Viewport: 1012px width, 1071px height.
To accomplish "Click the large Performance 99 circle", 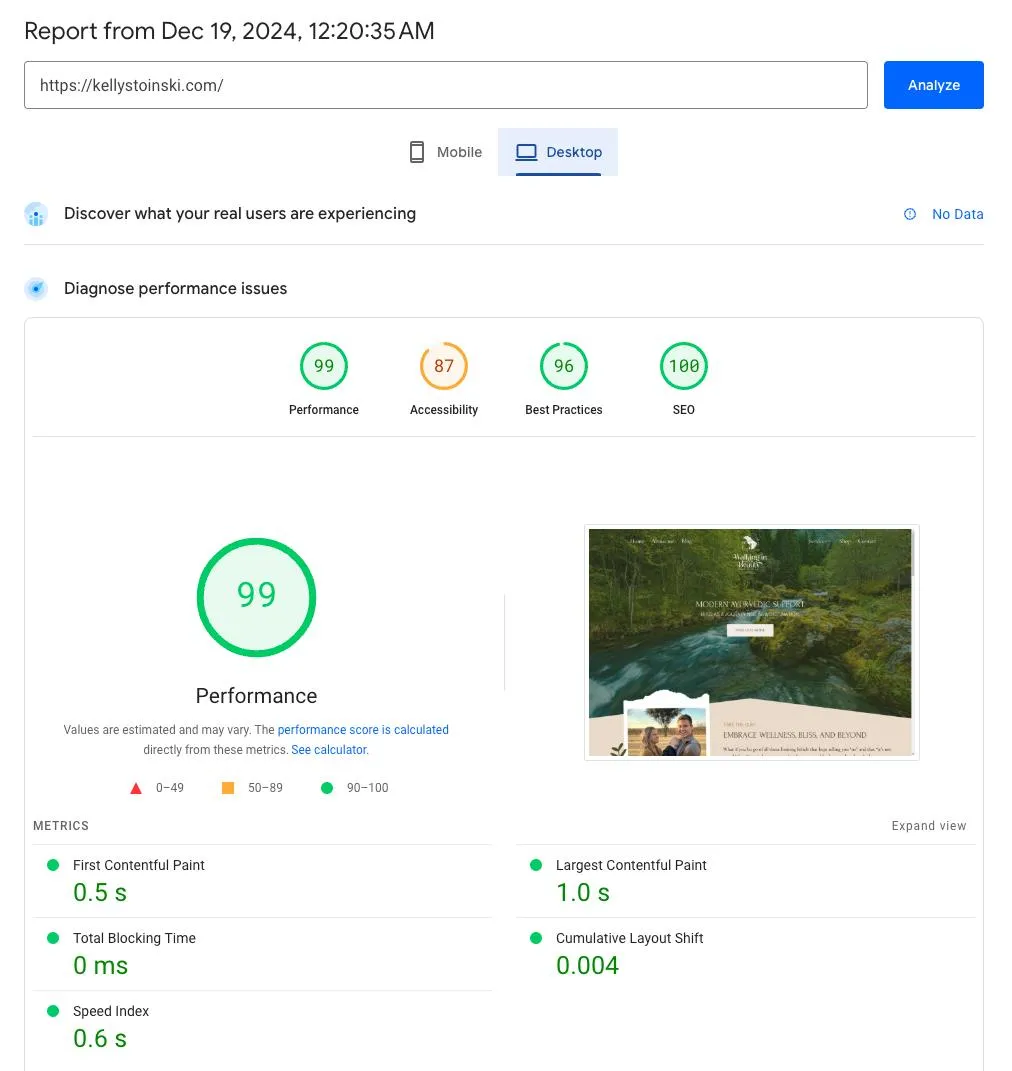I will [256, 596].
